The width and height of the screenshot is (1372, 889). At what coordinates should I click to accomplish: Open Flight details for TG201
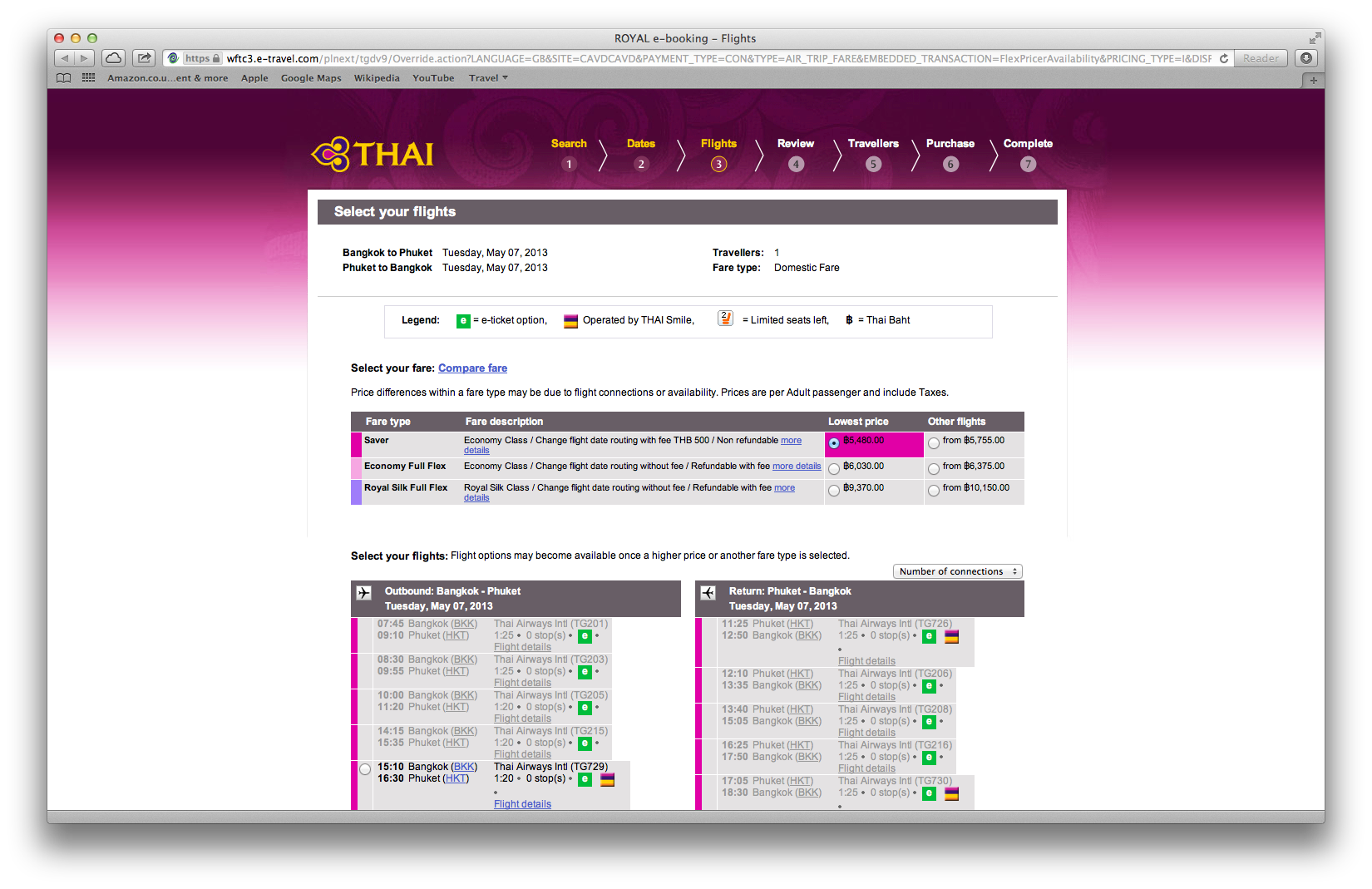coord(522,647)
